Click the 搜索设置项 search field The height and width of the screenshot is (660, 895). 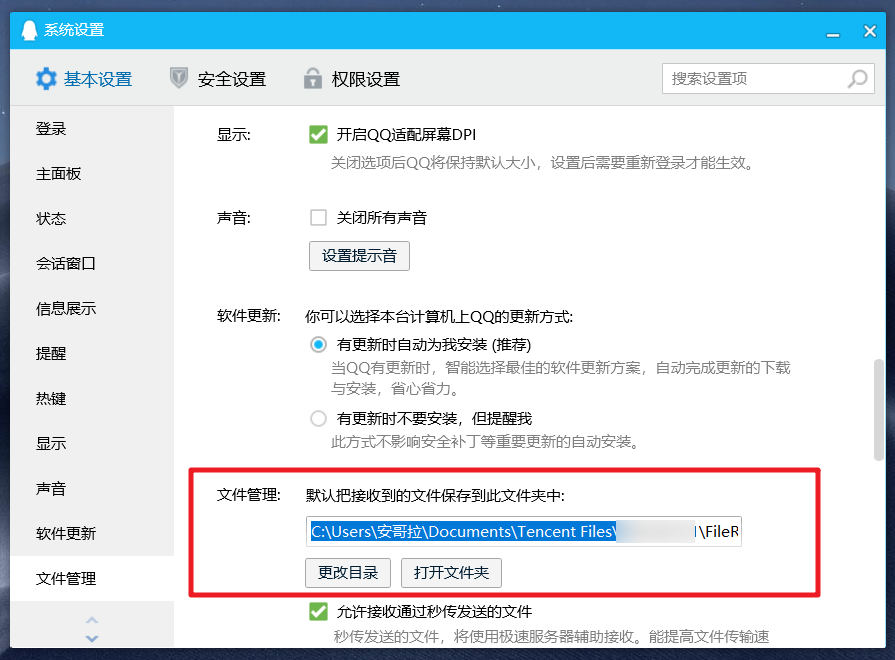point(768,79)
